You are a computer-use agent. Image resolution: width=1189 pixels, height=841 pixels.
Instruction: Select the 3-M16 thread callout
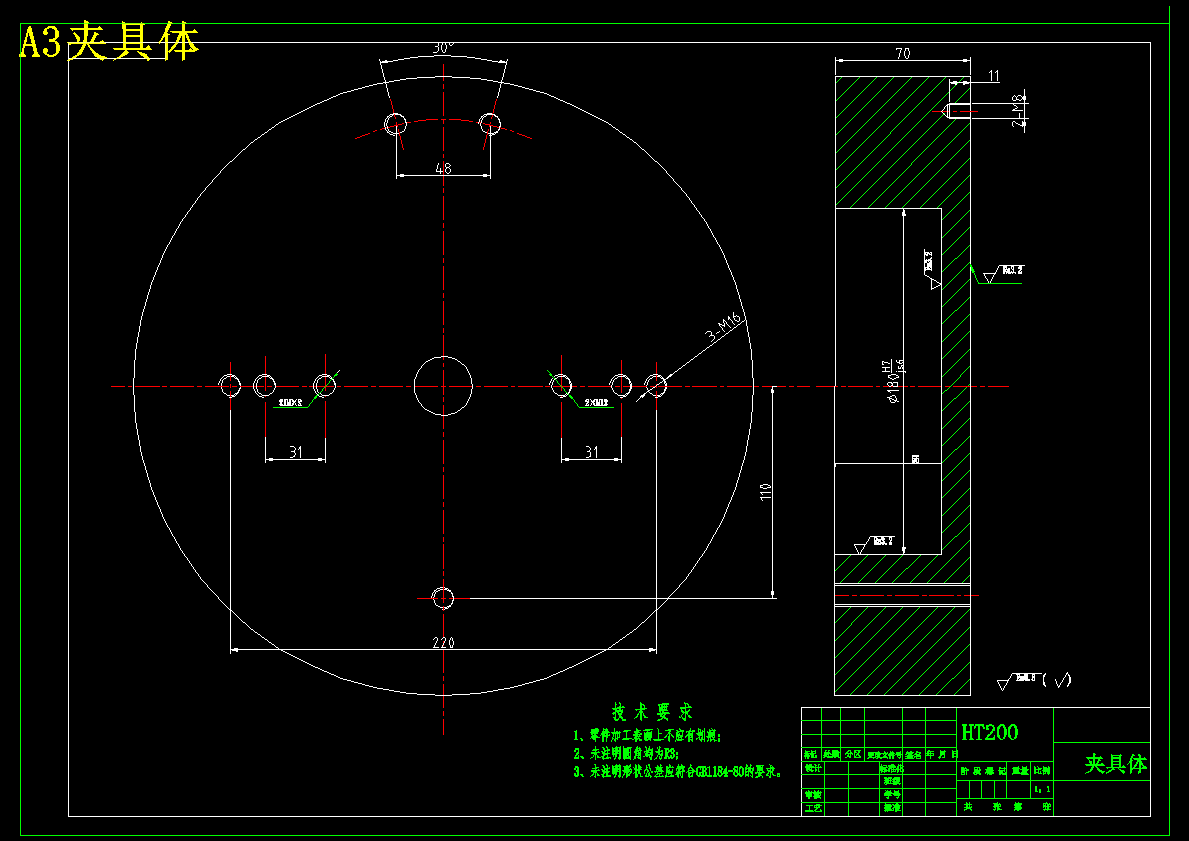coord(723,327)
